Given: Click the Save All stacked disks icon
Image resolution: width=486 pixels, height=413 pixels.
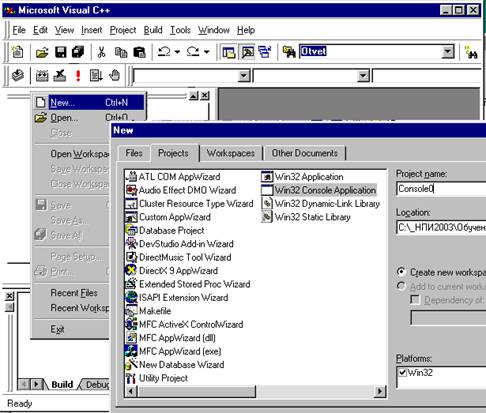Looking at the screenshot, I should click(x=78, y=52).
